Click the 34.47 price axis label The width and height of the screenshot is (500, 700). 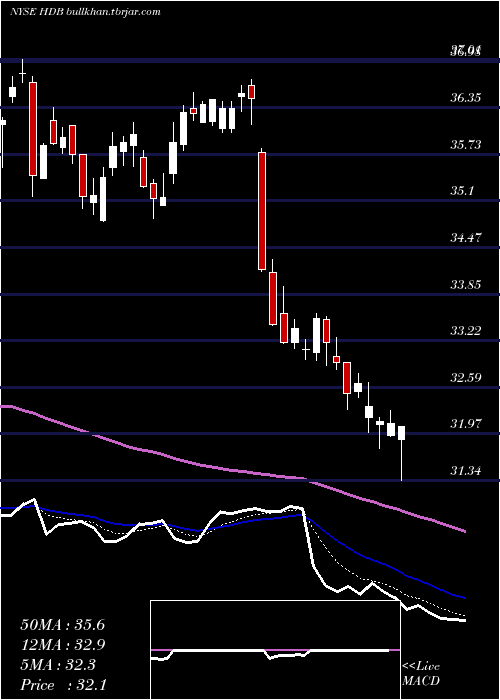coord(466,238)
